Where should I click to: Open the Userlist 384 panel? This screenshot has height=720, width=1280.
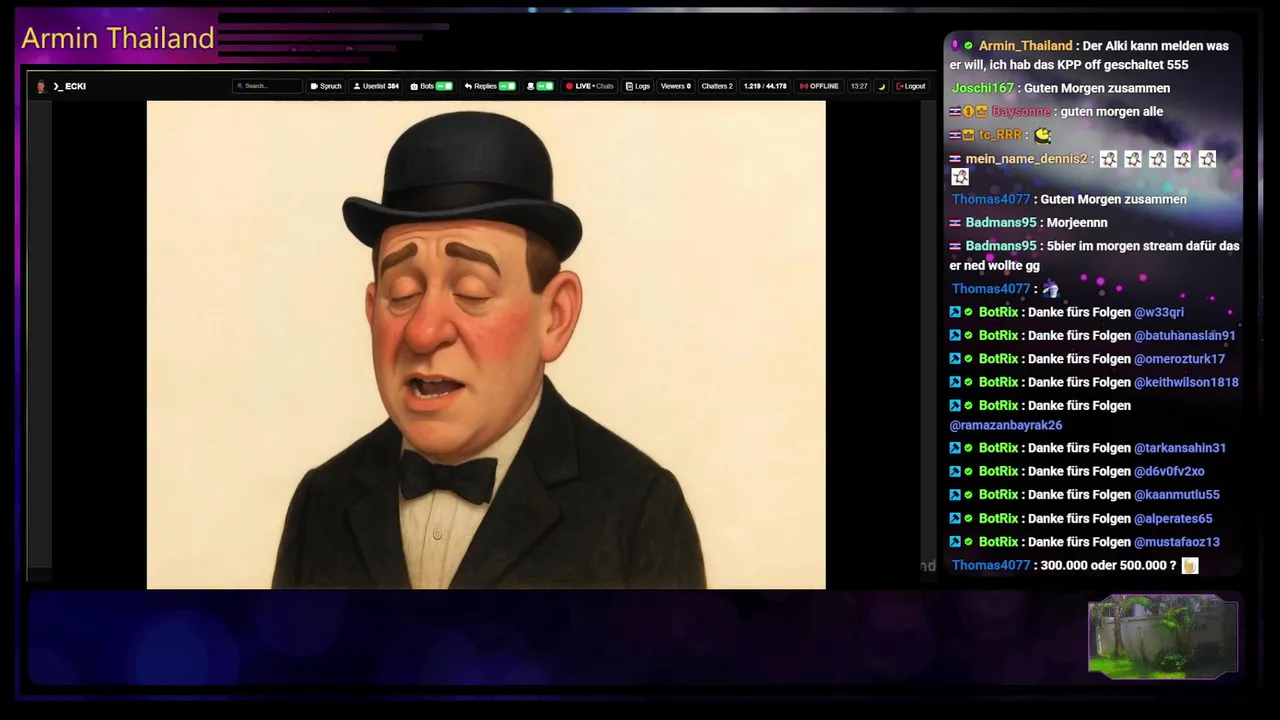[376, 86]
